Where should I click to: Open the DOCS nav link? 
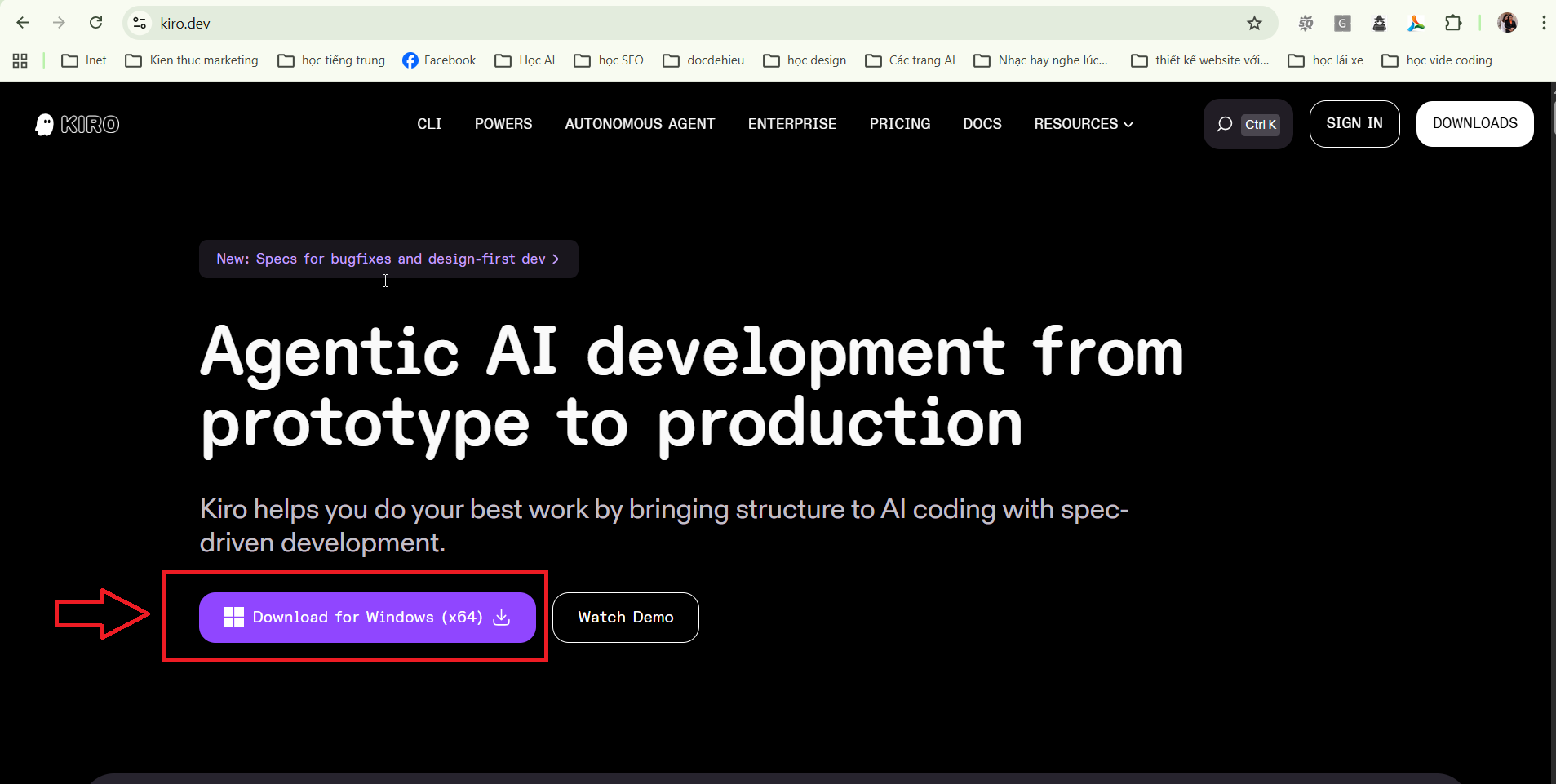click(x=982, y=124)
